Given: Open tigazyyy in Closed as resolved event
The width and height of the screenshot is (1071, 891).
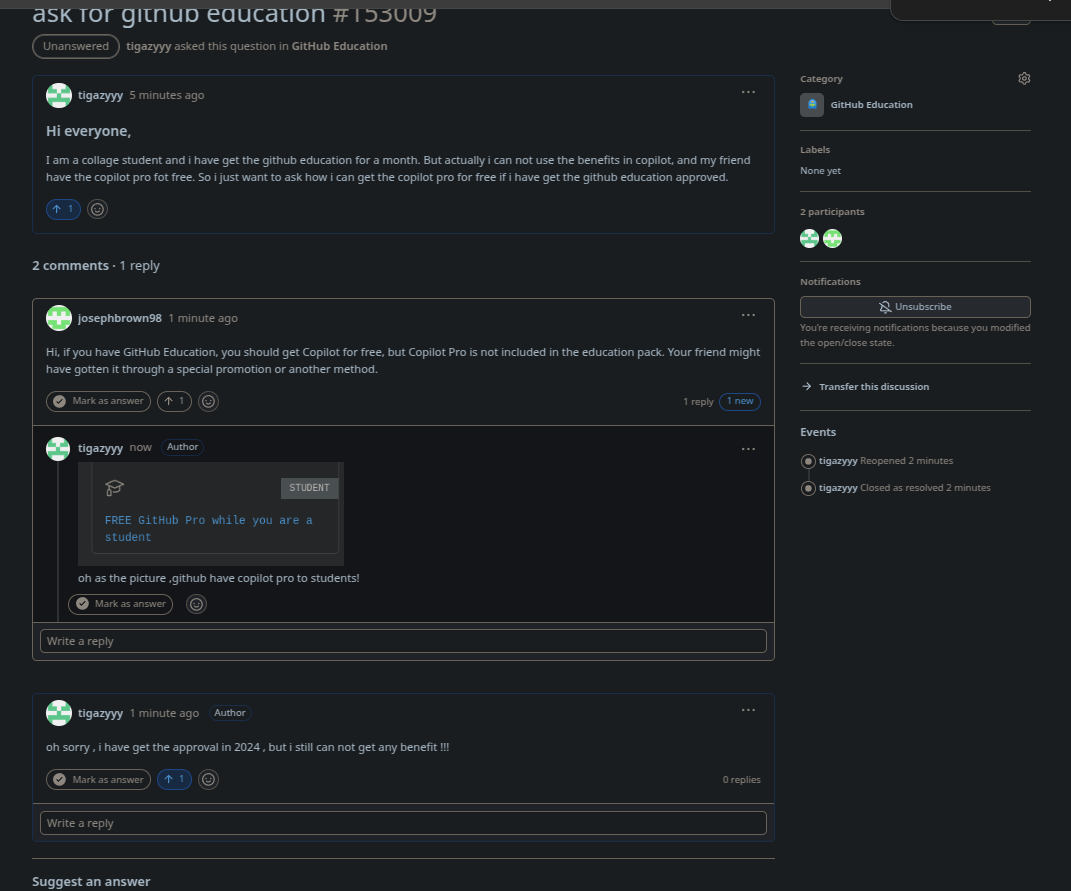Looking at the screenshot, I should point(838,488).
